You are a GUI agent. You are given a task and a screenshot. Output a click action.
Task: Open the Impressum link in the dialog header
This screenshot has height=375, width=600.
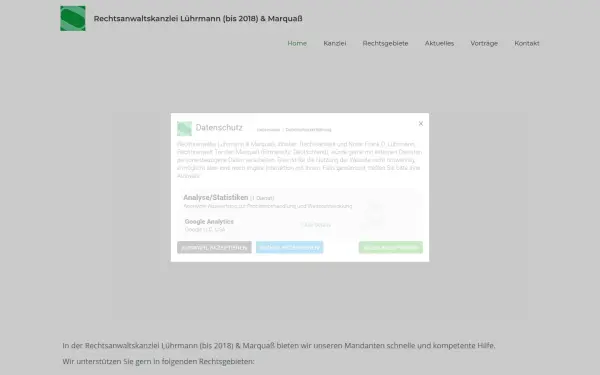[x=268, y=130]
